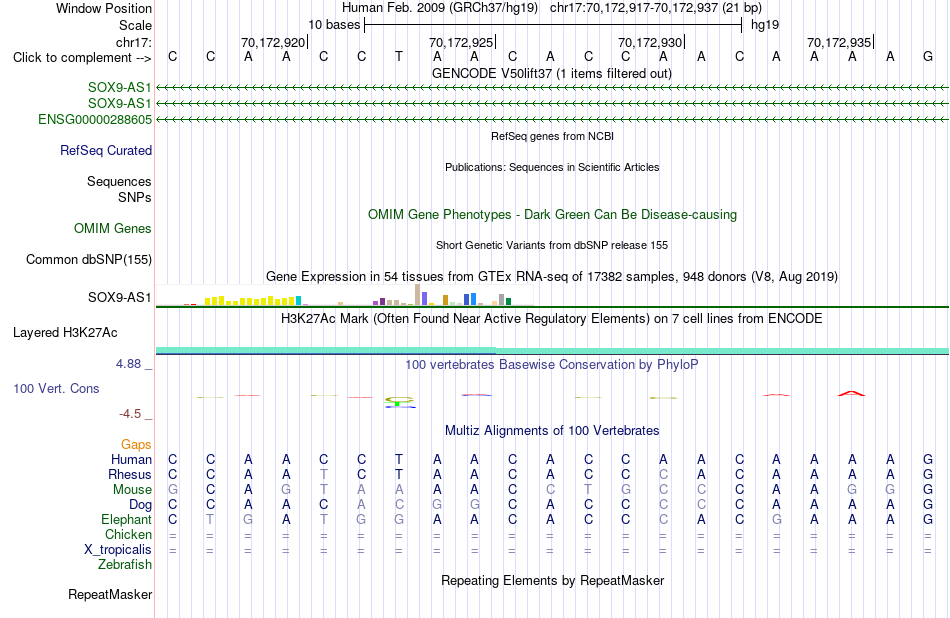Open the Common dbSNP(155) track label
Screen dimensions: 950x618
tap(88, 259)
